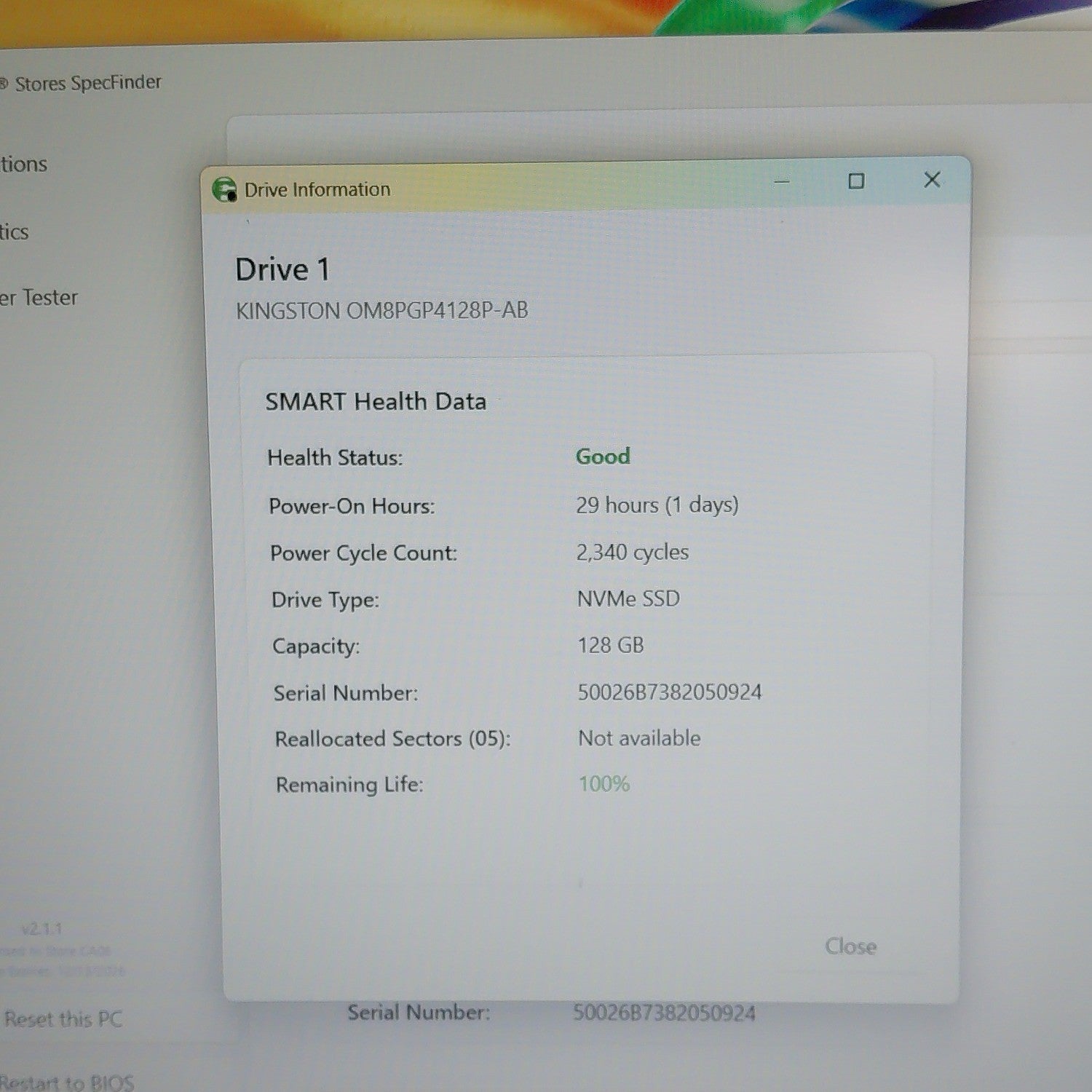Image resolution: width=1092 pixels, height=1092 pixels.
Task: Open the Power Tester sidebar item
Action: pos(39,298)
